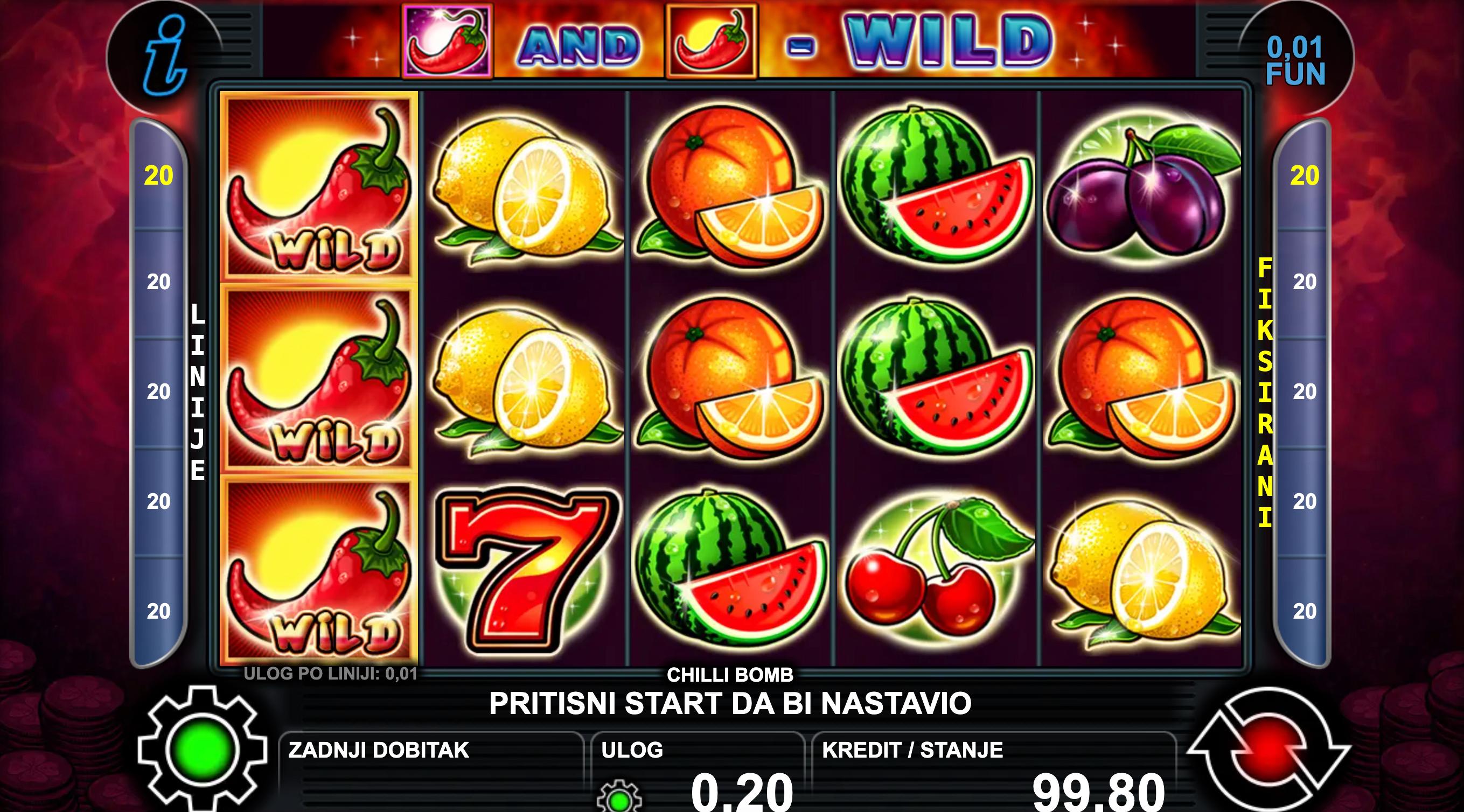This screenshot has width=1464, height=812.
Task: Toggle the 0,01 FUN denomination button
Action: (1295, 61)
